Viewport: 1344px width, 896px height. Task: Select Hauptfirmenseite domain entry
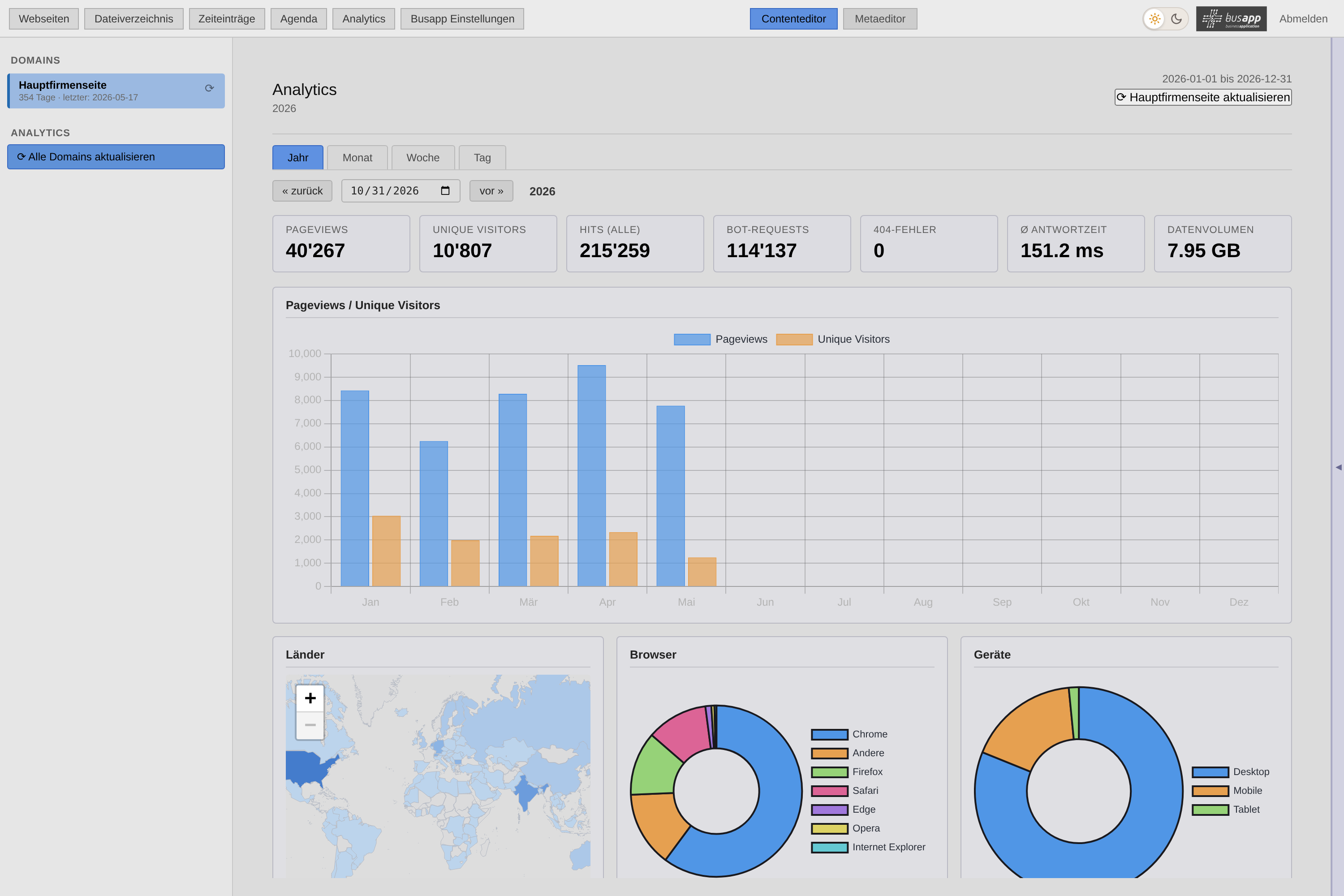(x=116, y=91)
